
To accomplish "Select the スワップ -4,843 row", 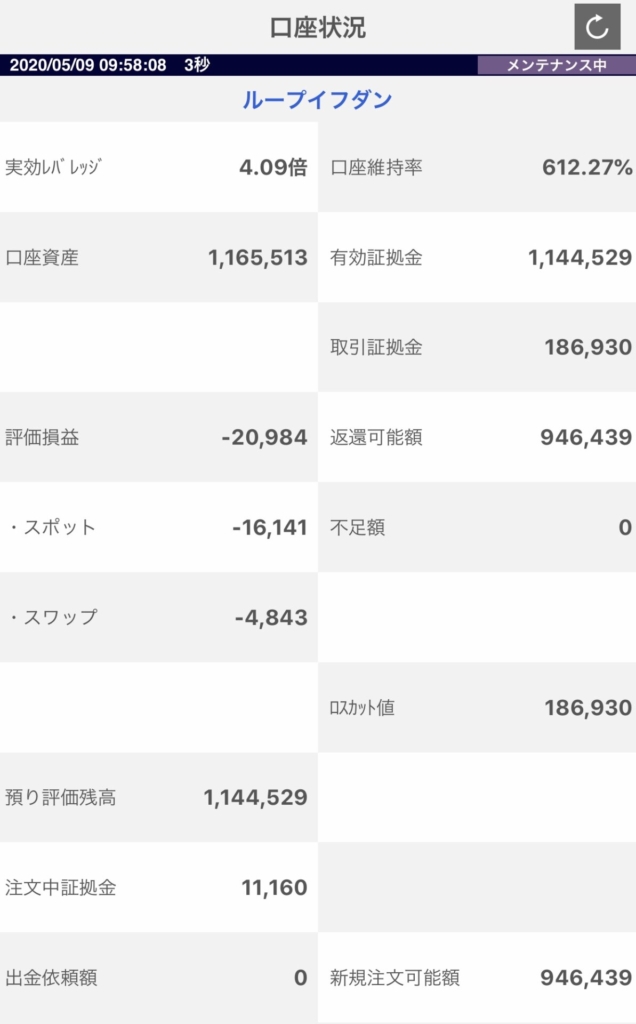I will tap(159, 617).
